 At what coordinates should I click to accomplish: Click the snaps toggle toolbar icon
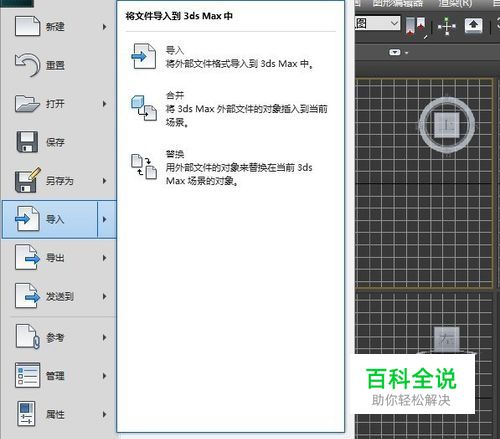pos(416,26)
